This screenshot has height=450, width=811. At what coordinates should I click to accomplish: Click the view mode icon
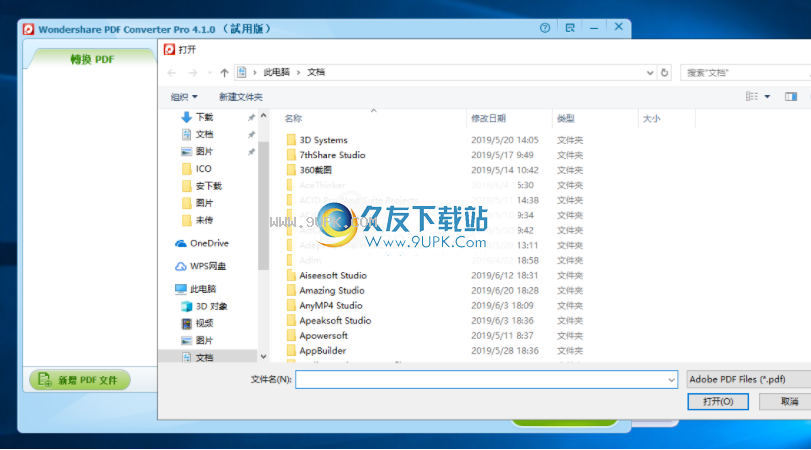pos(752,96)
